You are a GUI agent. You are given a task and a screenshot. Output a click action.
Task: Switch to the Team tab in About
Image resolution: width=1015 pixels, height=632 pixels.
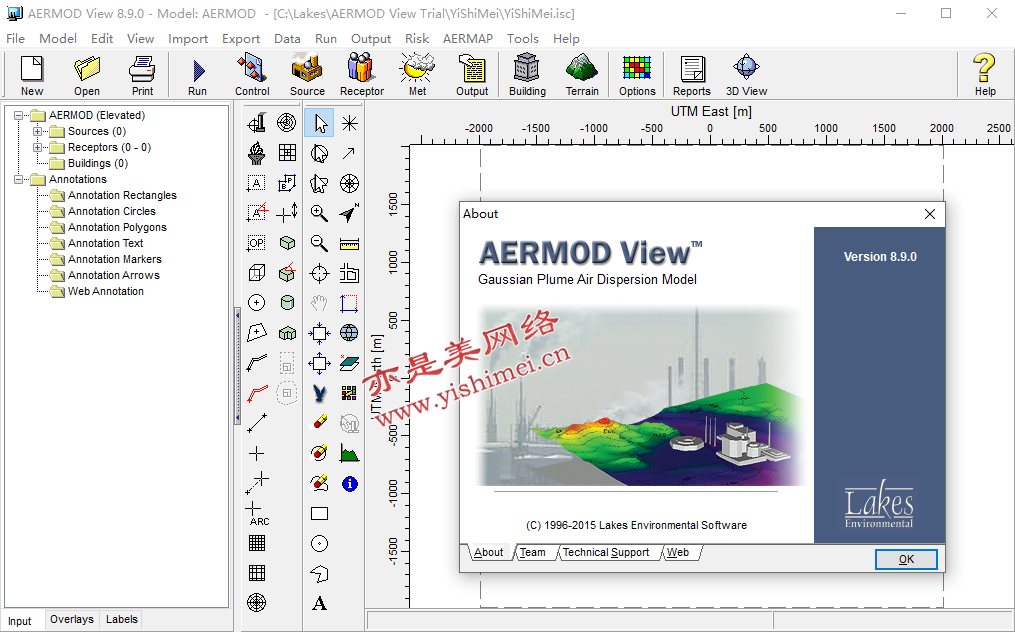point(533,552)
